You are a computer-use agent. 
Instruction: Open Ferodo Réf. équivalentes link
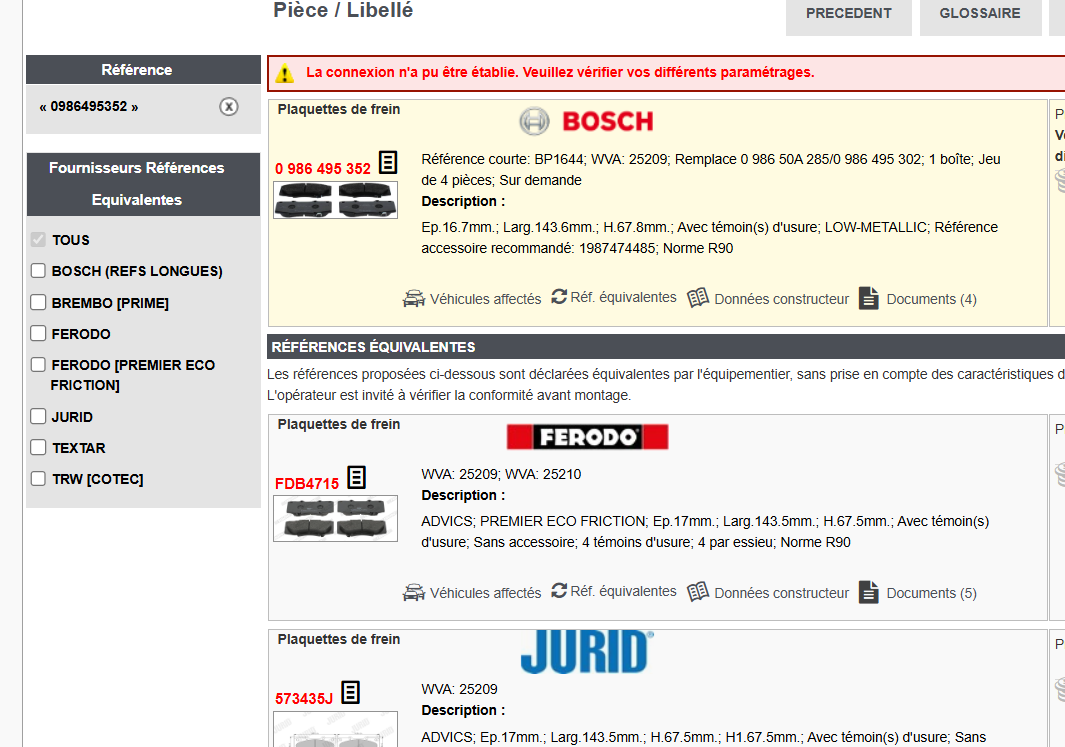click(x=624, y=591)
